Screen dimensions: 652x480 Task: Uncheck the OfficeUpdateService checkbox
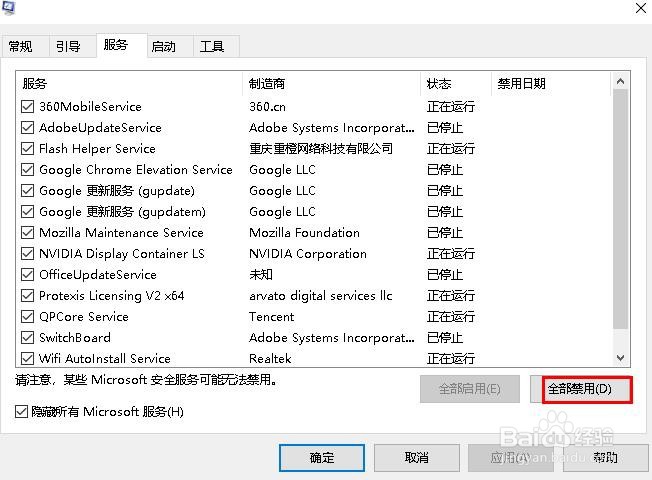[27, 274]
